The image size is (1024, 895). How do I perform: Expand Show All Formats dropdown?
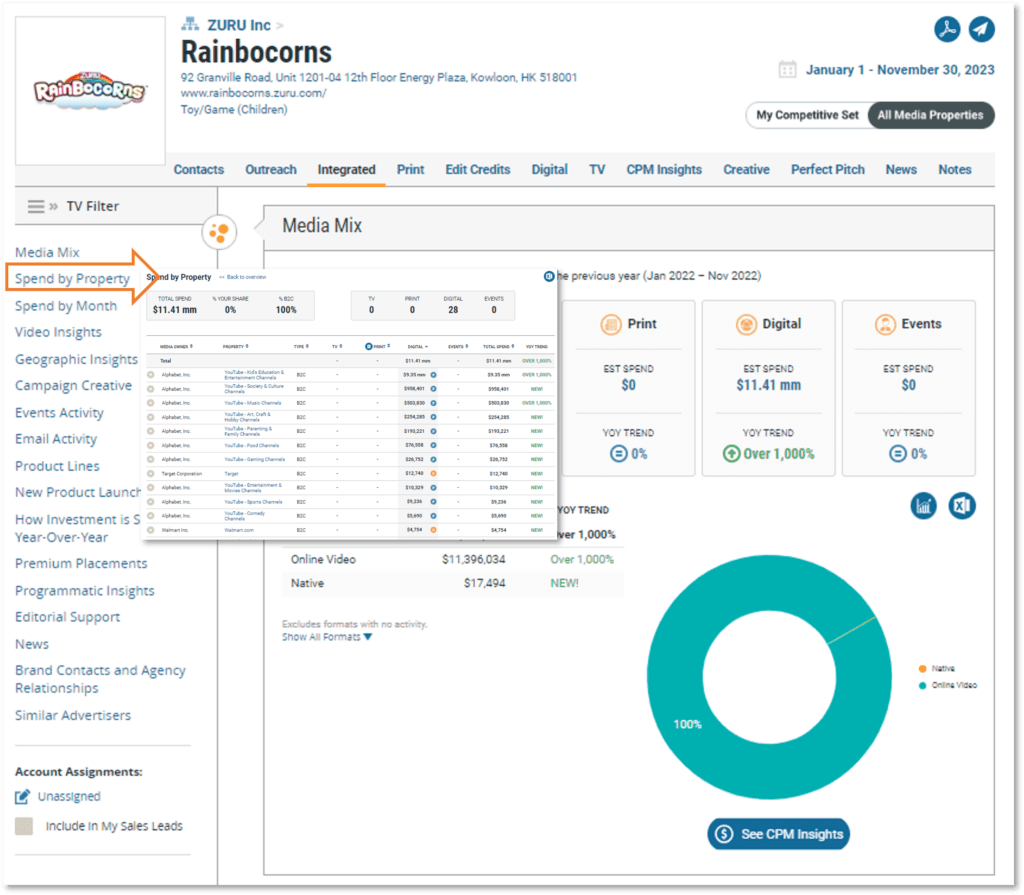[327, 637]
